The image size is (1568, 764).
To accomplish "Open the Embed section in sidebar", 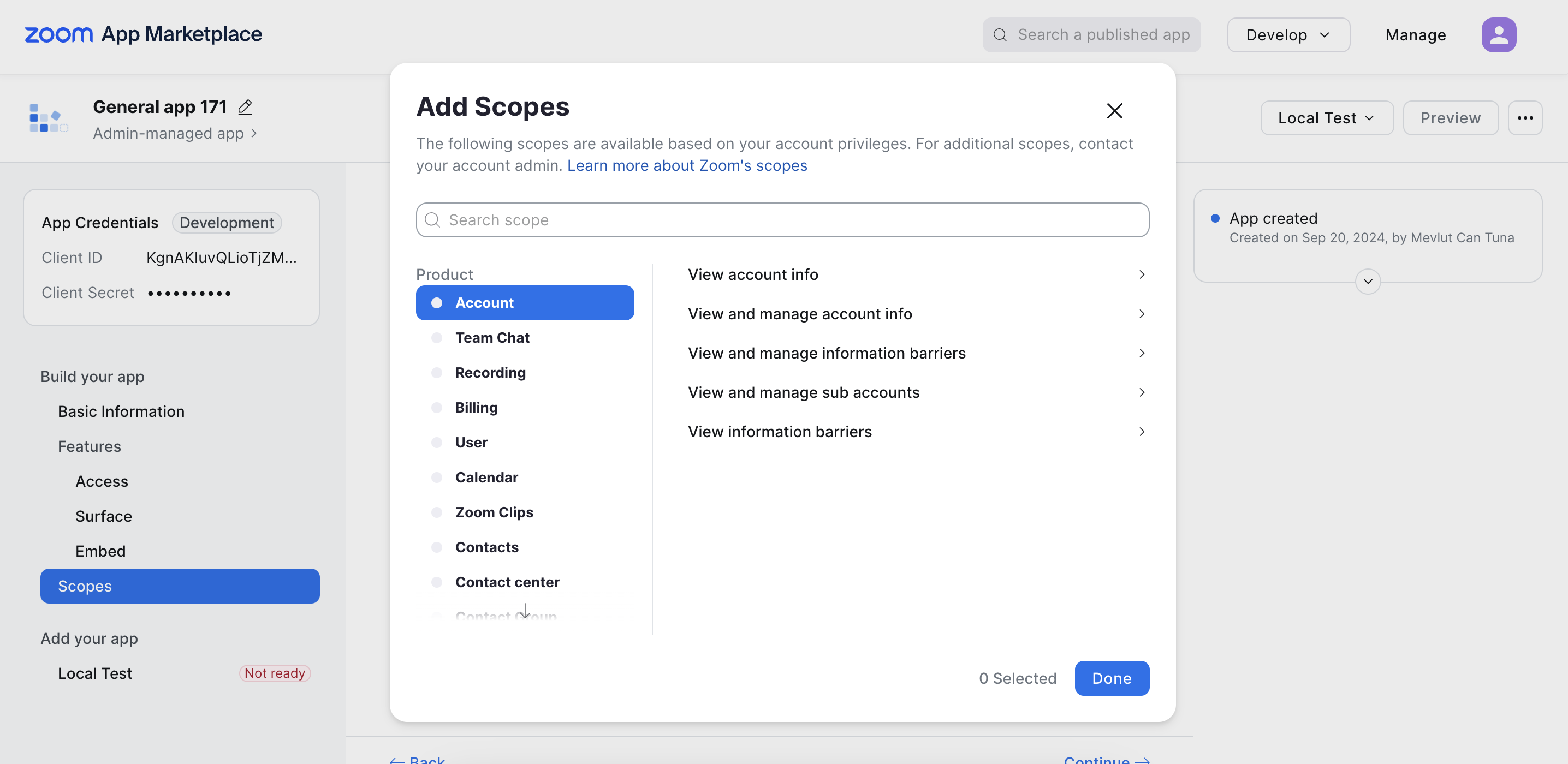I will click(100, 551).
